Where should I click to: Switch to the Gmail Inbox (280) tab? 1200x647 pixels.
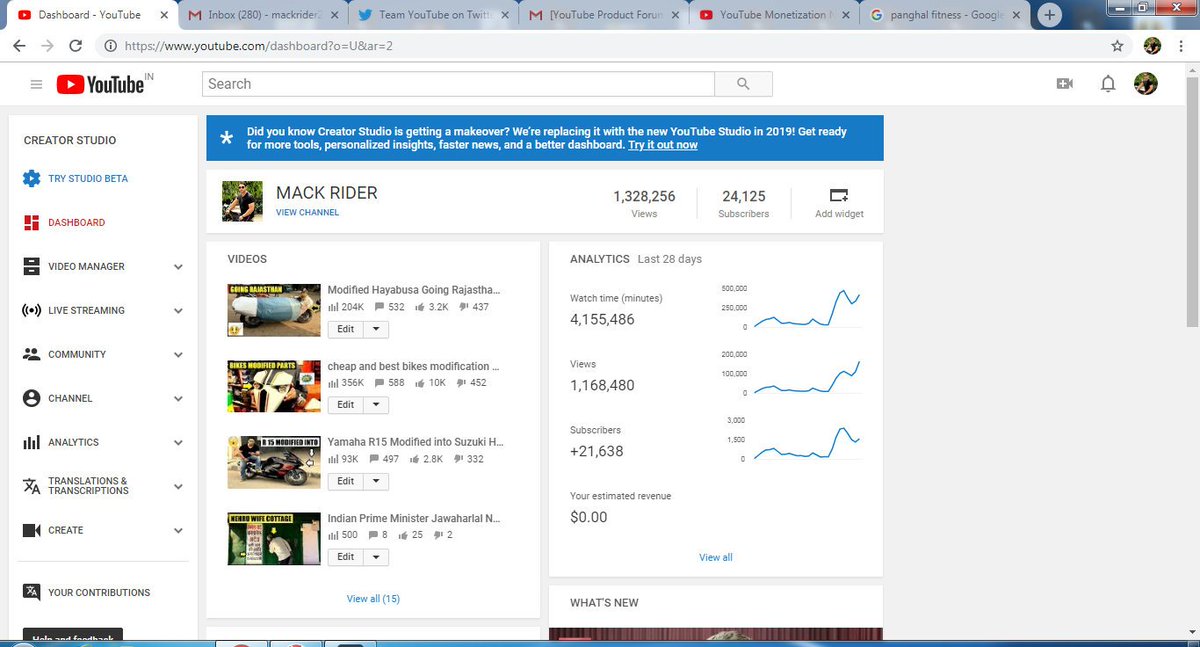[x=264, y=15]
